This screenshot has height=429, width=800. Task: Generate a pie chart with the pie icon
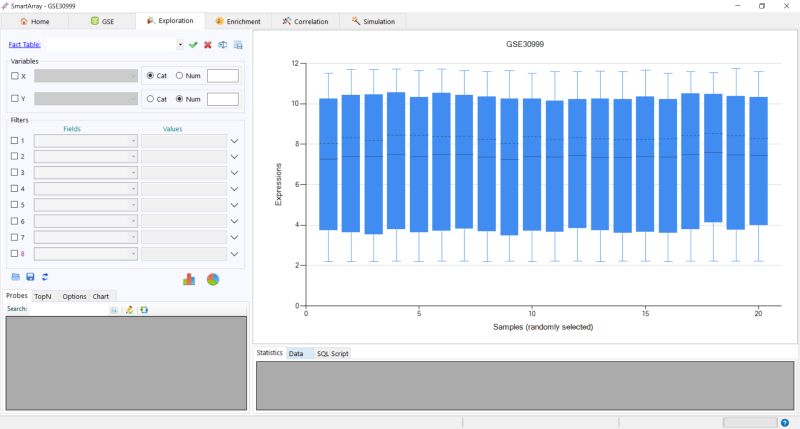point(213,279)
